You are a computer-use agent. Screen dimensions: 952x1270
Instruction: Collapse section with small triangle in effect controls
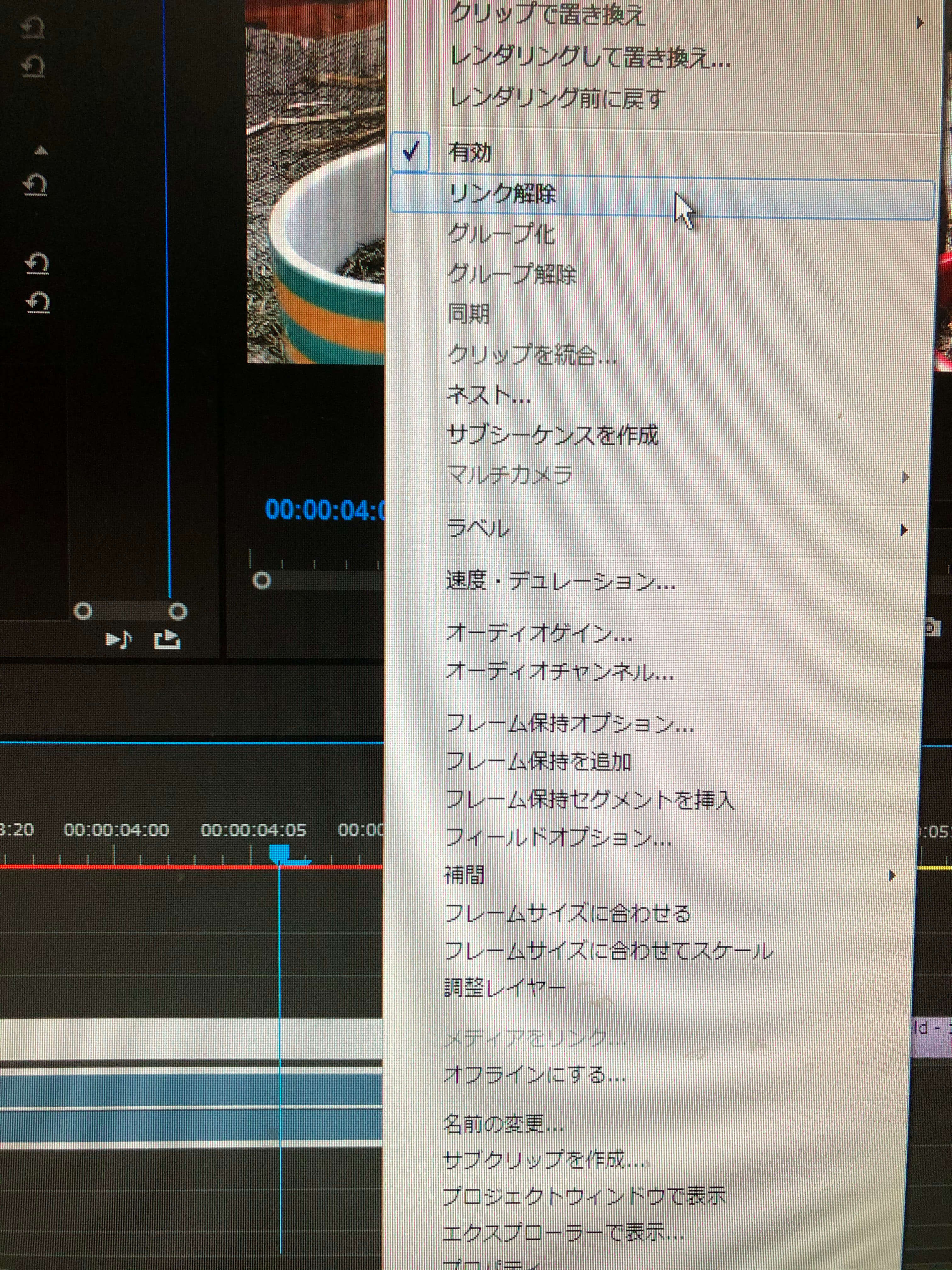pyautogui.click(x=41, y=151)
